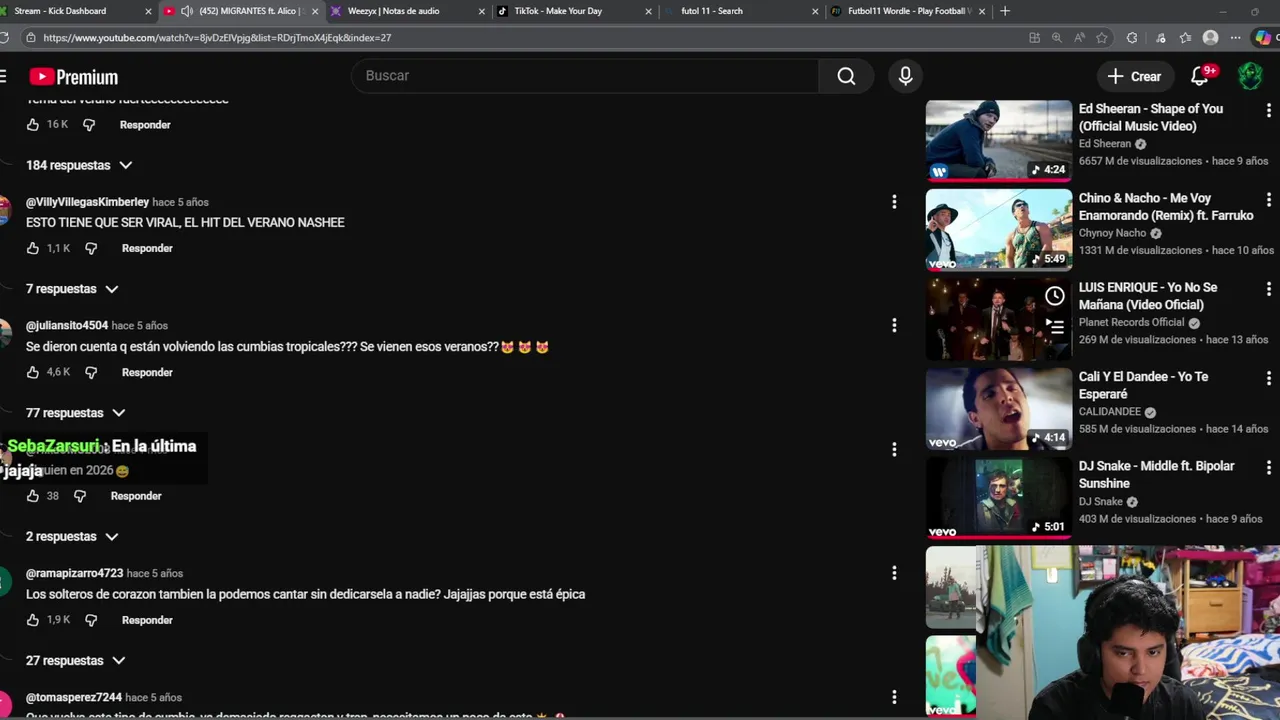Open Planet Records Official channel name
The height and width of the screenshot is (720, 1280).
coord(1131,323)
